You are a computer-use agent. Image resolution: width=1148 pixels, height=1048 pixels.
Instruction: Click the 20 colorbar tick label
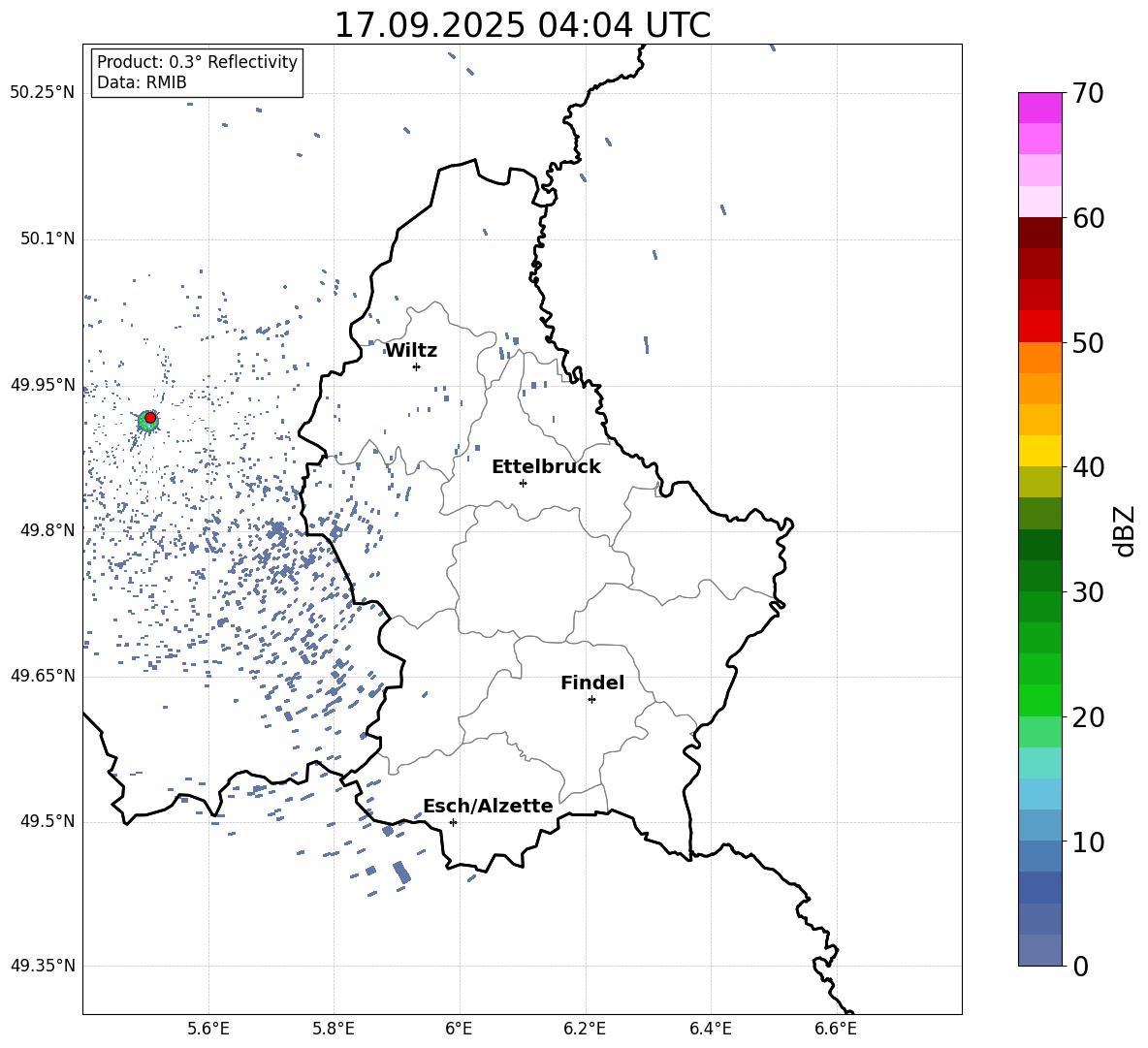tap(1088, 717)
